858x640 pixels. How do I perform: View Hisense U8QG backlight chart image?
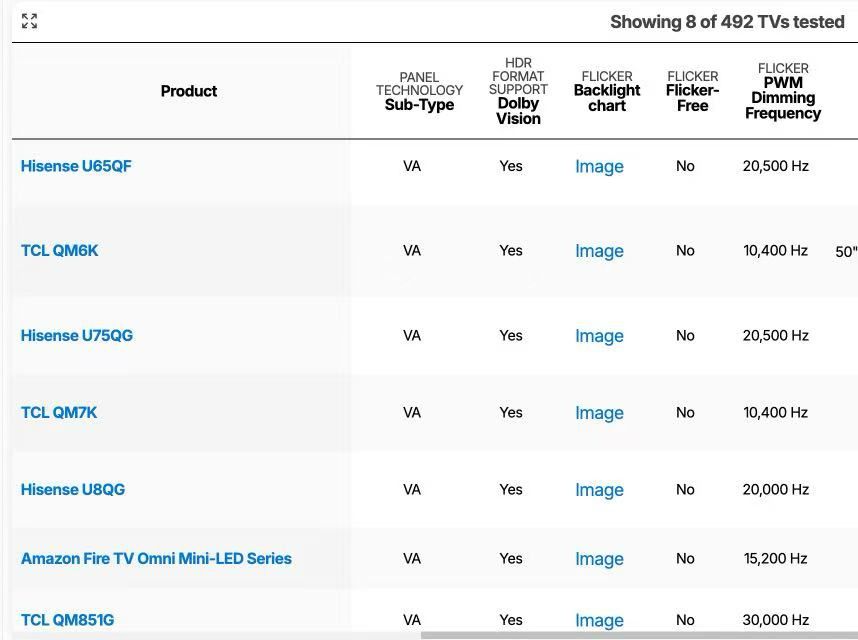(x=599, y=490)
